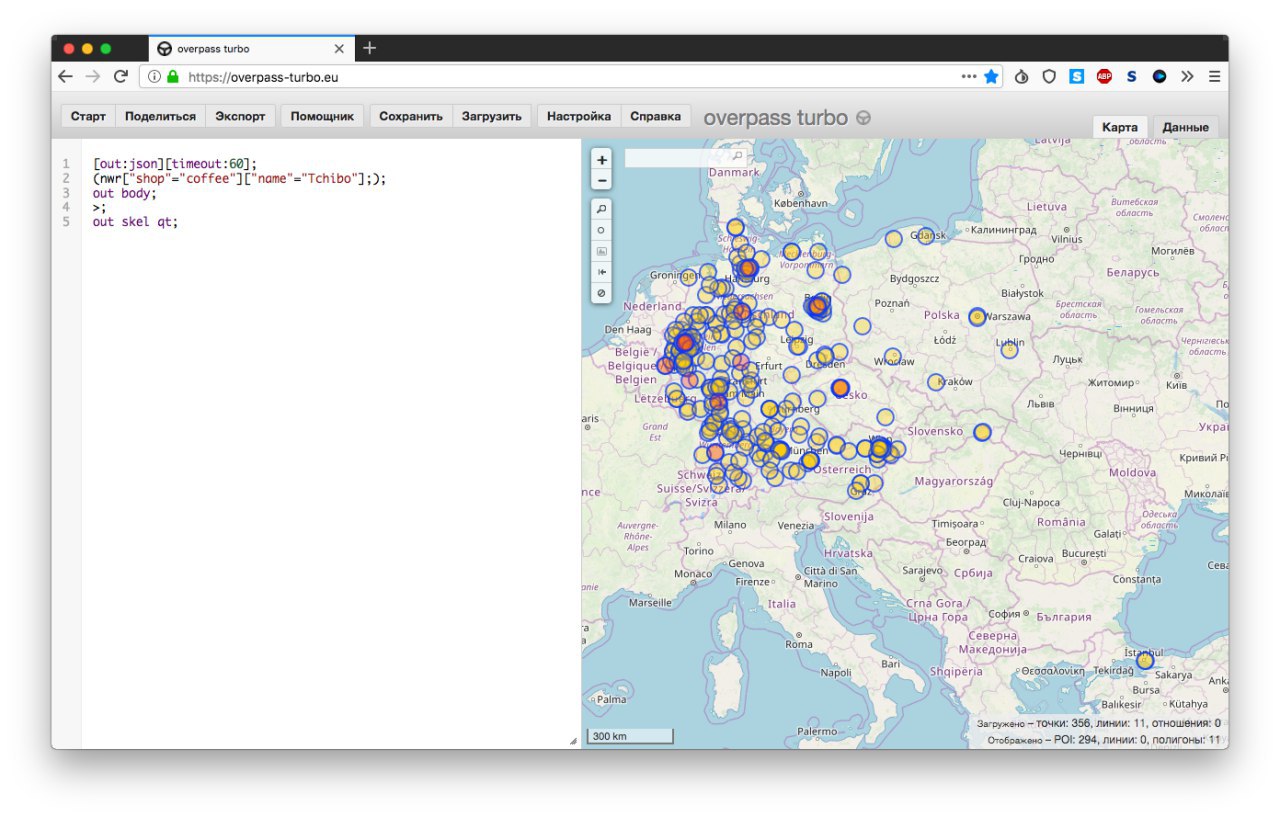Click the 'Отображено' displayed stats text

click(x=1104, y=740)
